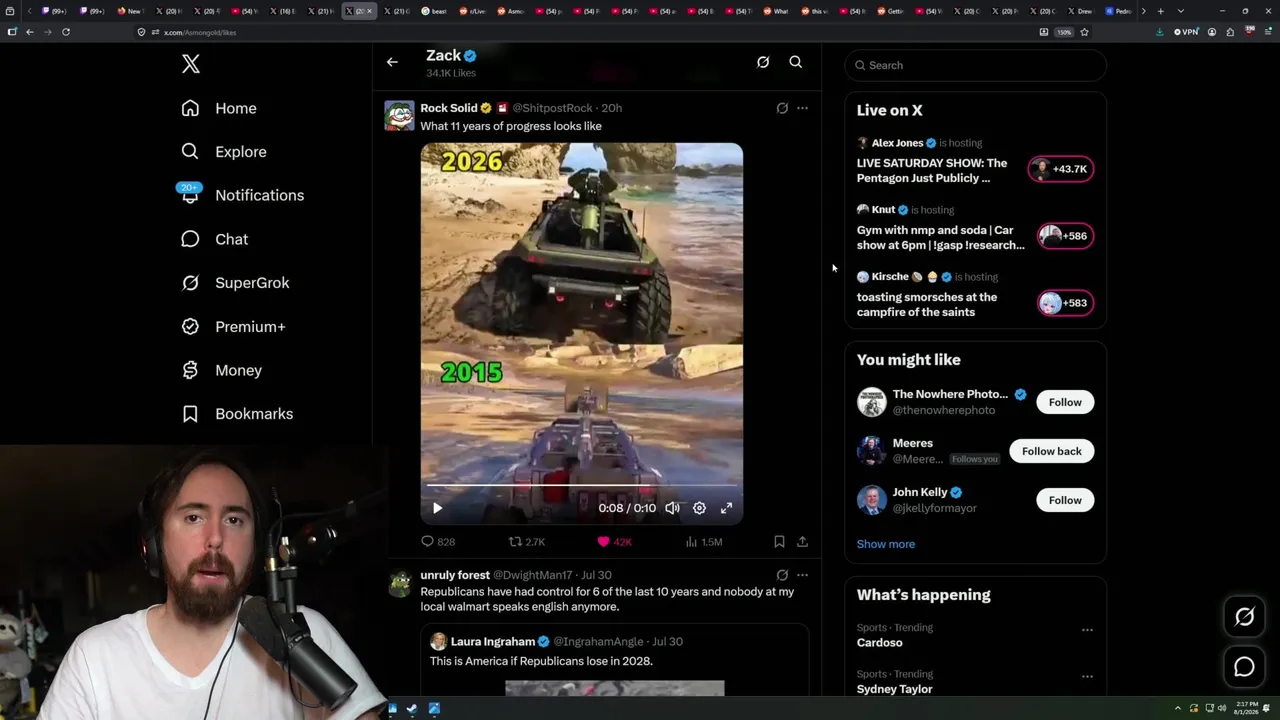Open the Steam icon in the taskbar
Image resolution: width=1280 pixels, height=720 pixels.
(x=413, y=709)
